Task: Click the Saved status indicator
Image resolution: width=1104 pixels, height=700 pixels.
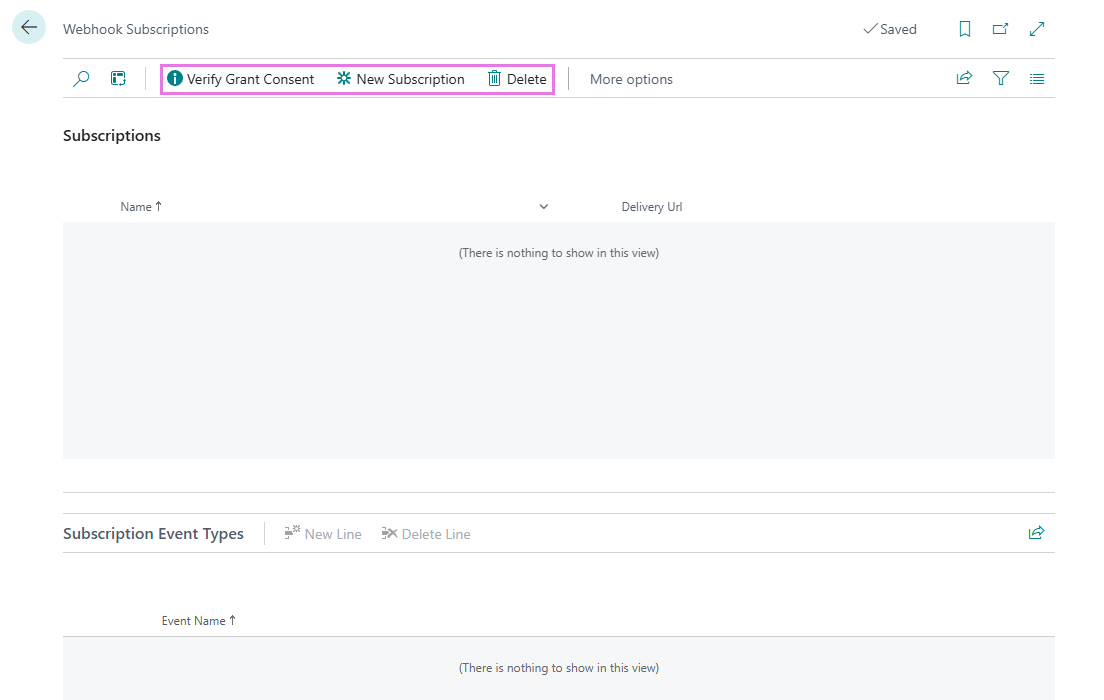Action: tap(890, 29)
